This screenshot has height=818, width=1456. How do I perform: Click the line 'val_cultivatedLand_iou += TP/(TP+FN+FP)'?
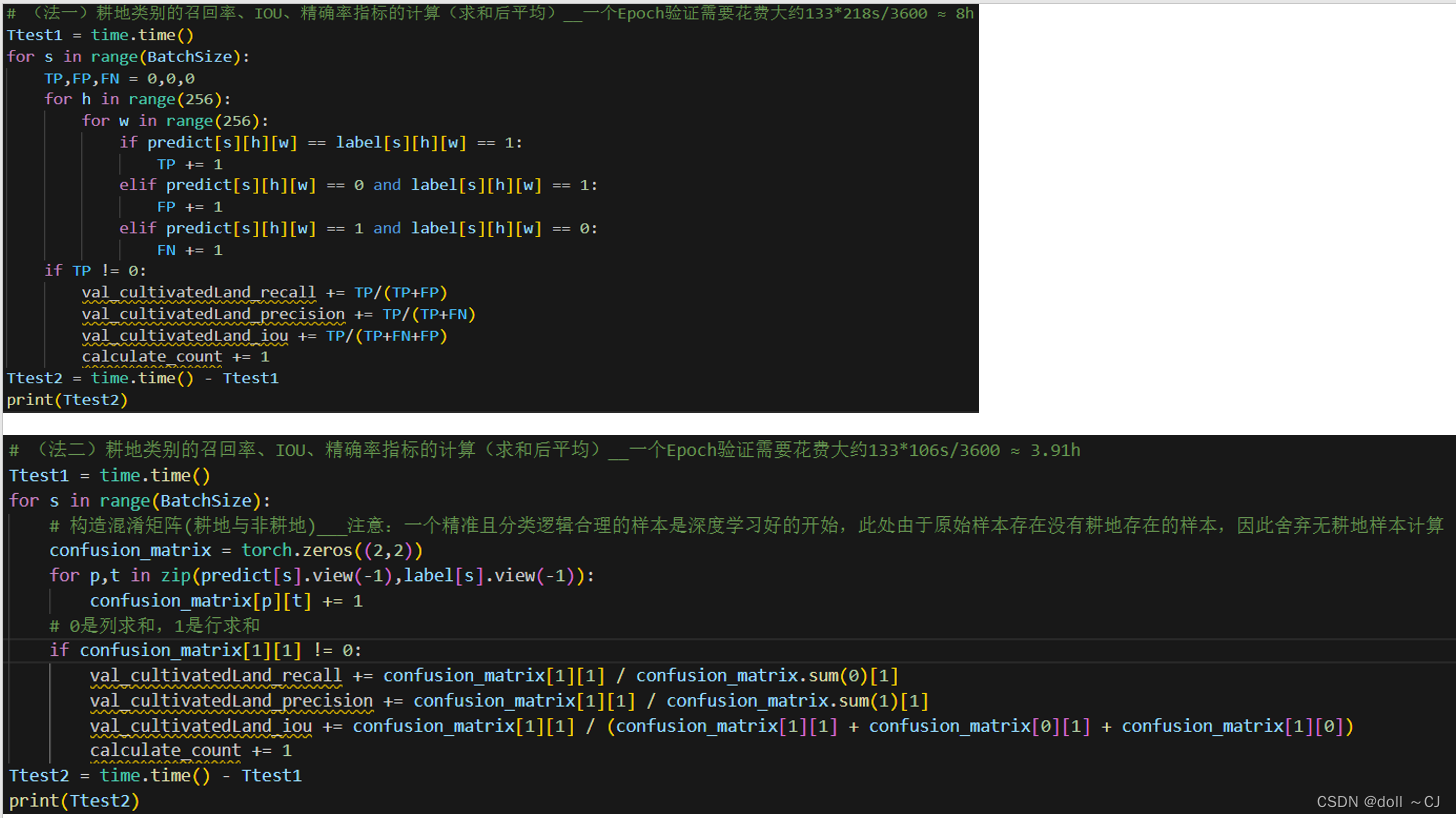pos(264,336)
